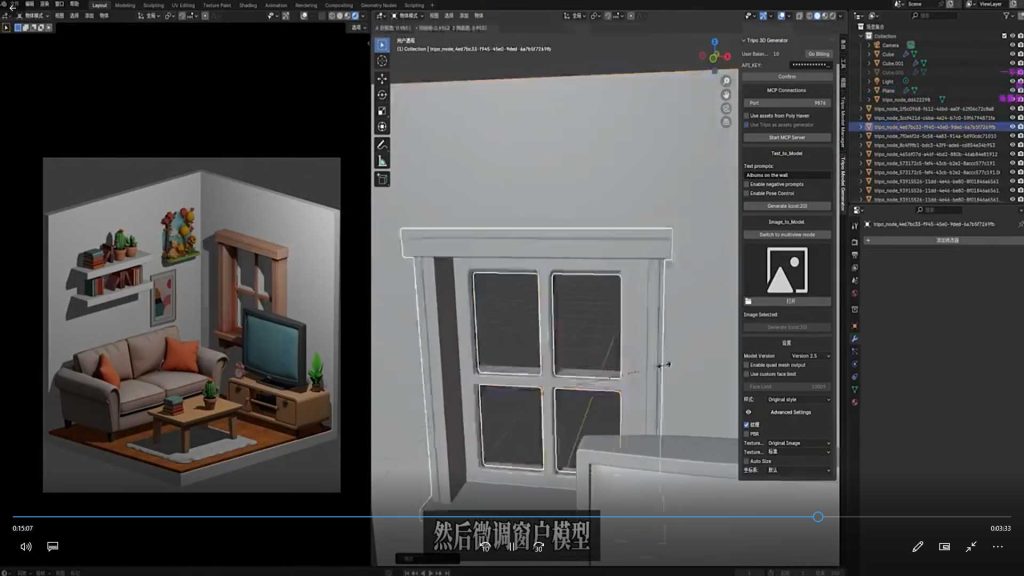The image size is (1024, 576).
Task: Switch to the Modeling workspace tab
Action: (x=125, y=5)
